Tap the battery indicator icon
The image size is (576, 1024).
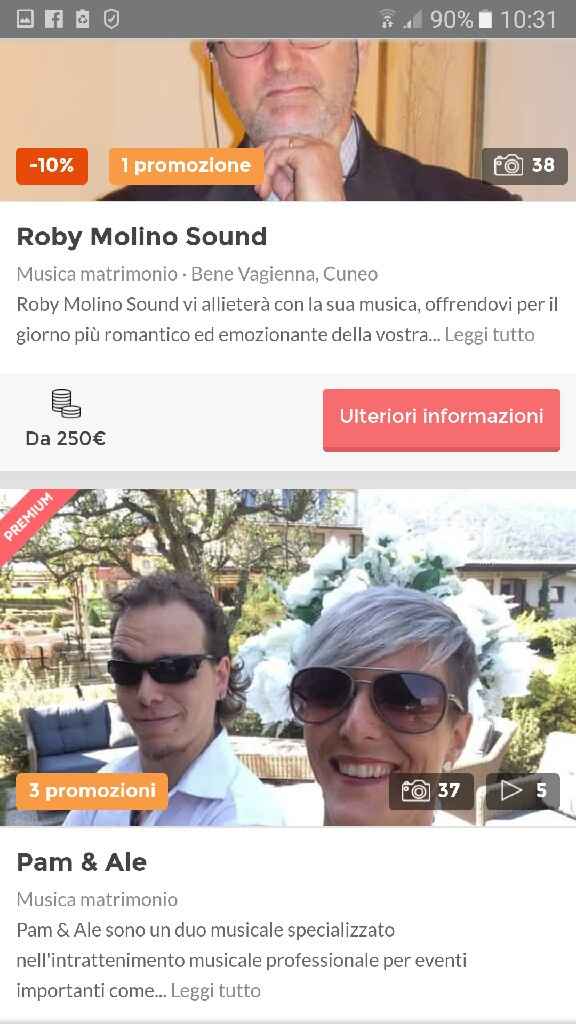[x=485, y=20]
